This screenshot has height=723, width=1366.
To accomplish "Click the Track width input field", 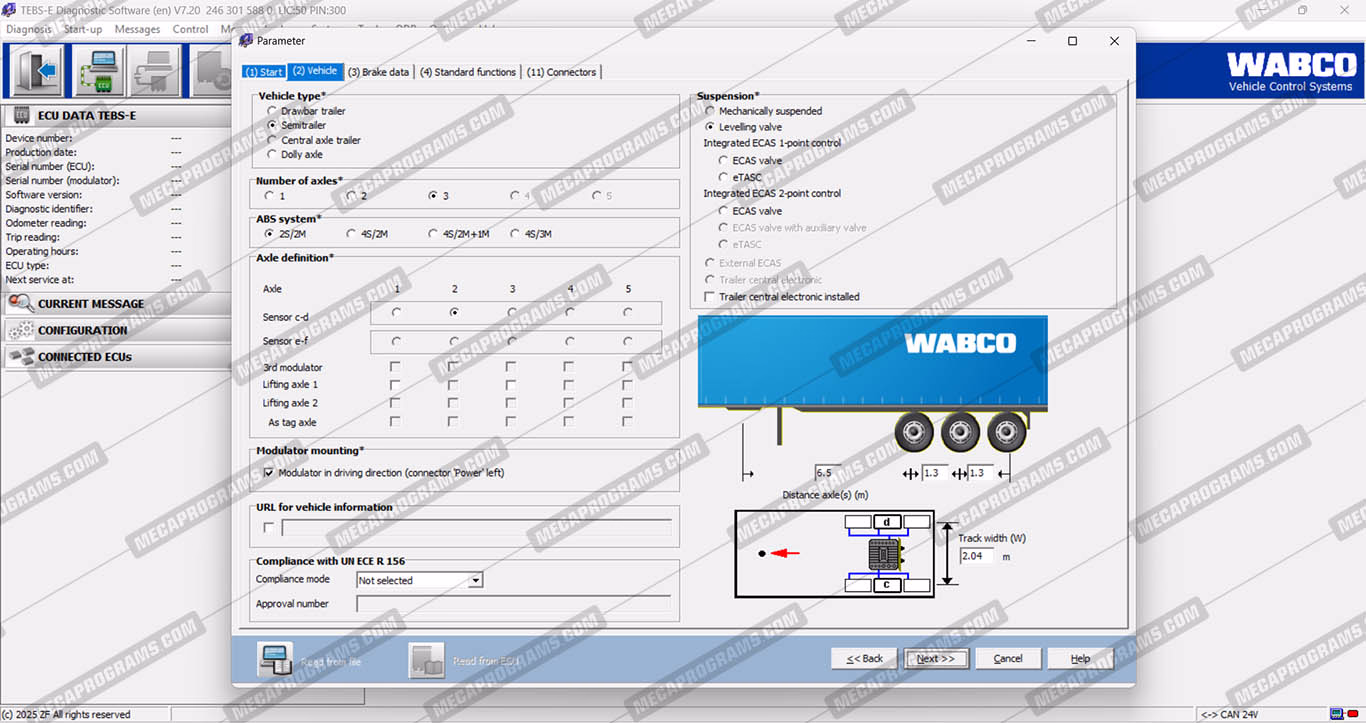I will tap(976, 556).
